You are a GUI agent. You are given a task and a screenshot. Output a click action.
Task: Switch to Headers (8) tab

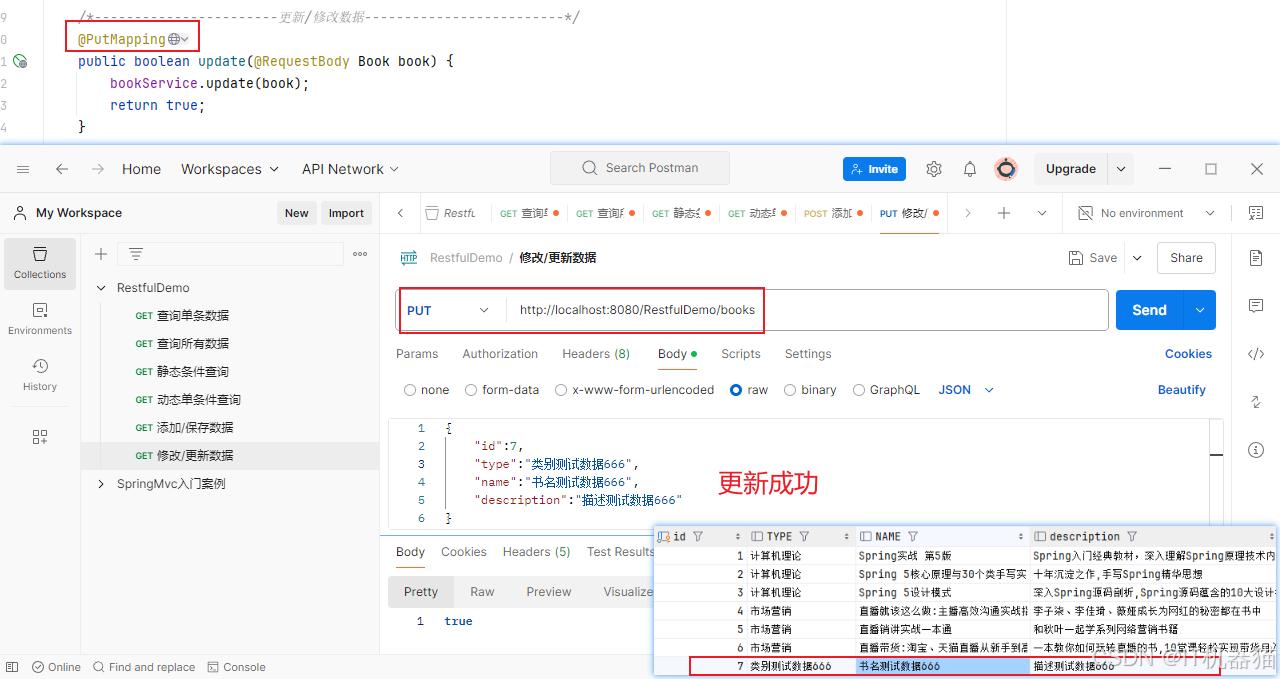[596, 354]
